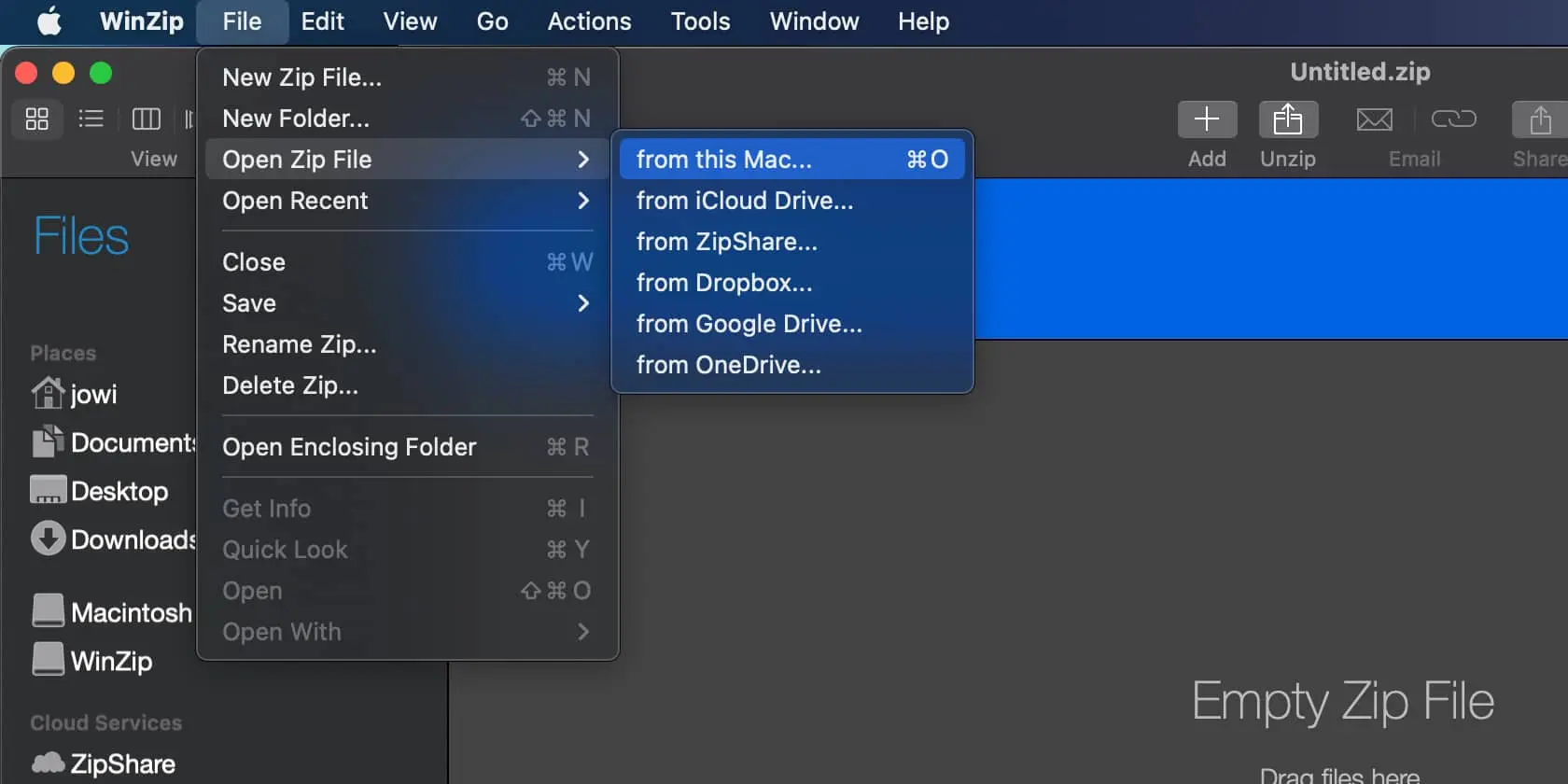Click the Share toolbar icon
1568x784 pixels.
1540,119
